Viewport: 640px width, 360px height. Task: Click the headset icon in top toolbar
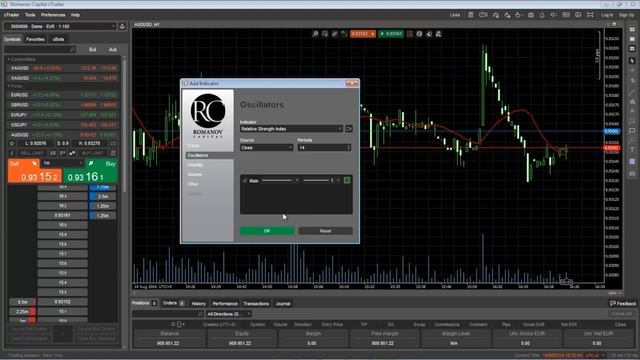(x=496, y=15)
